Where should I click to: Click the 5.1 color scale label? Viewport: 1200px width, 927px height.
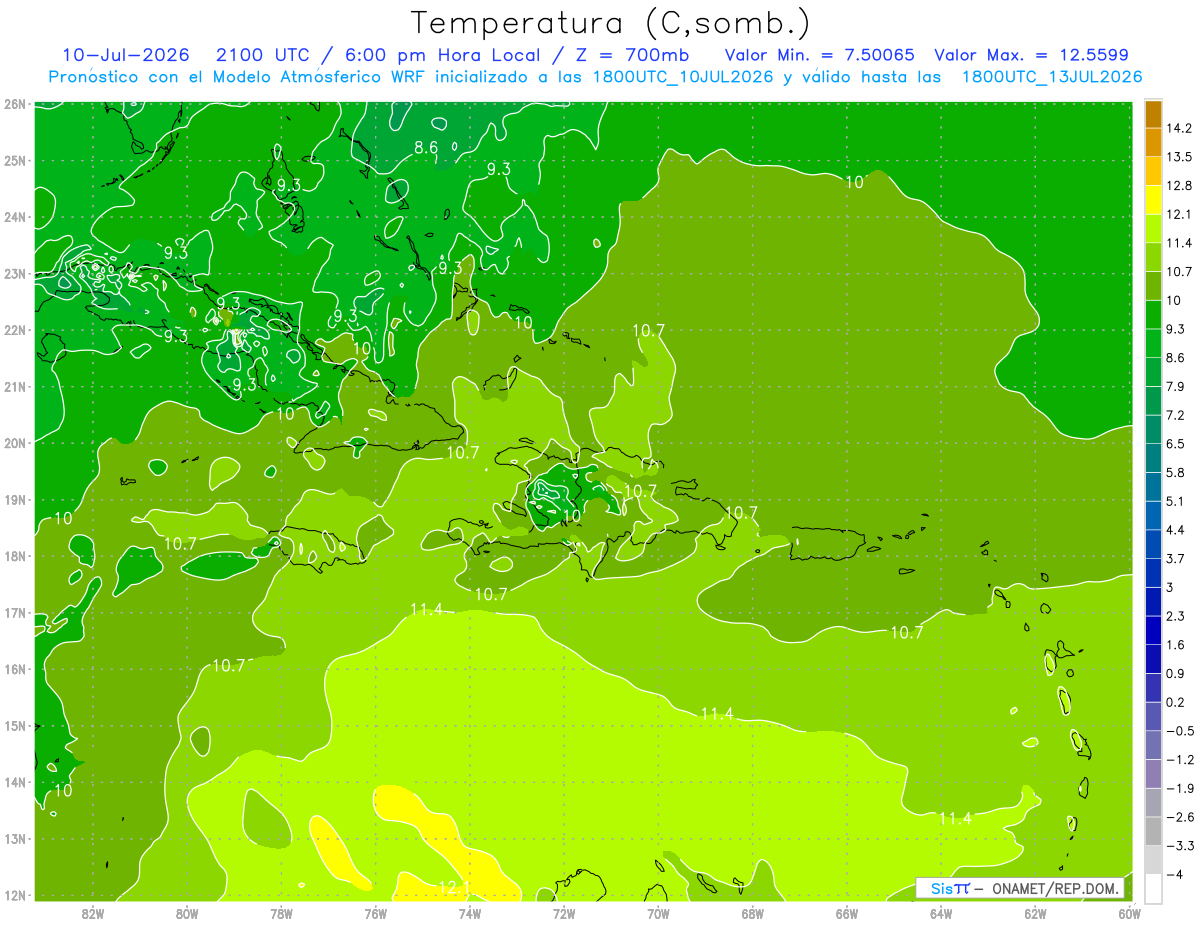coord(1176,501)
